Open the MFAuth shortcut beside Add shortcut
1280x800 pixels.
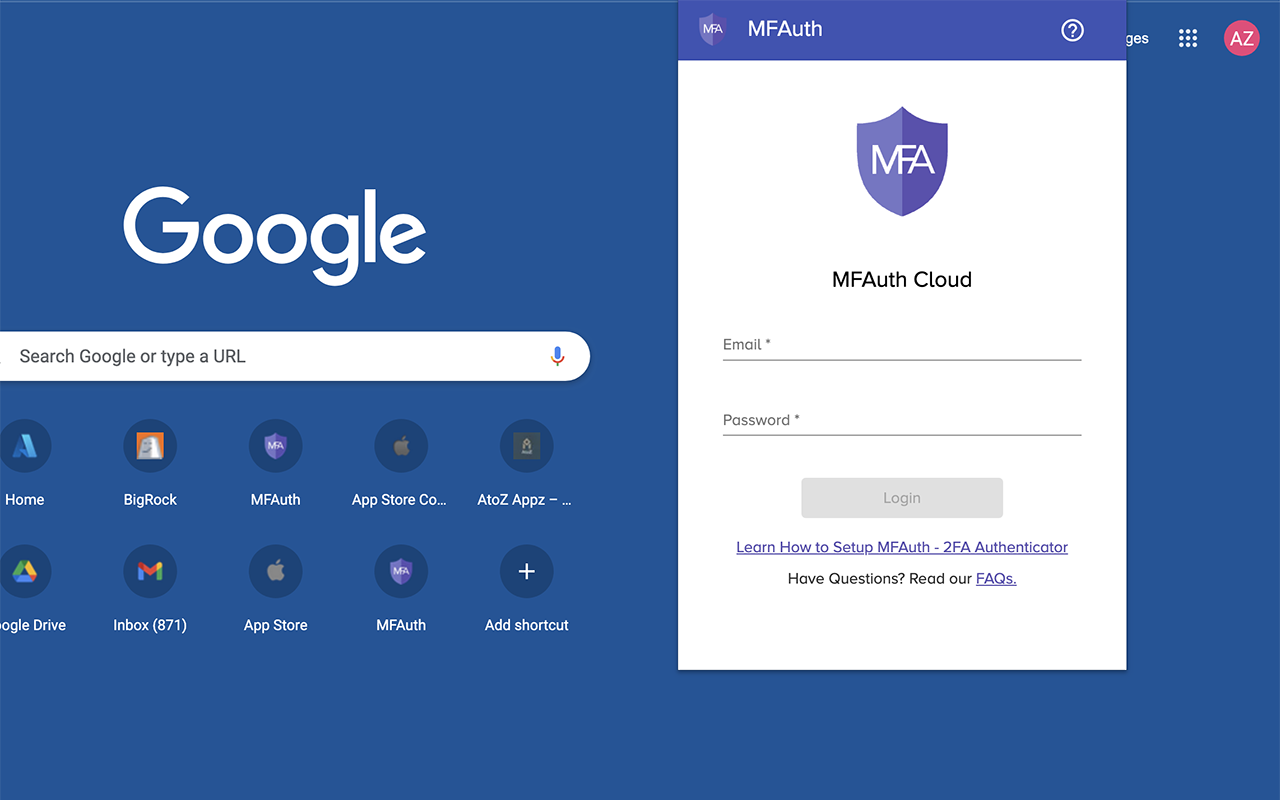point(401,571)
